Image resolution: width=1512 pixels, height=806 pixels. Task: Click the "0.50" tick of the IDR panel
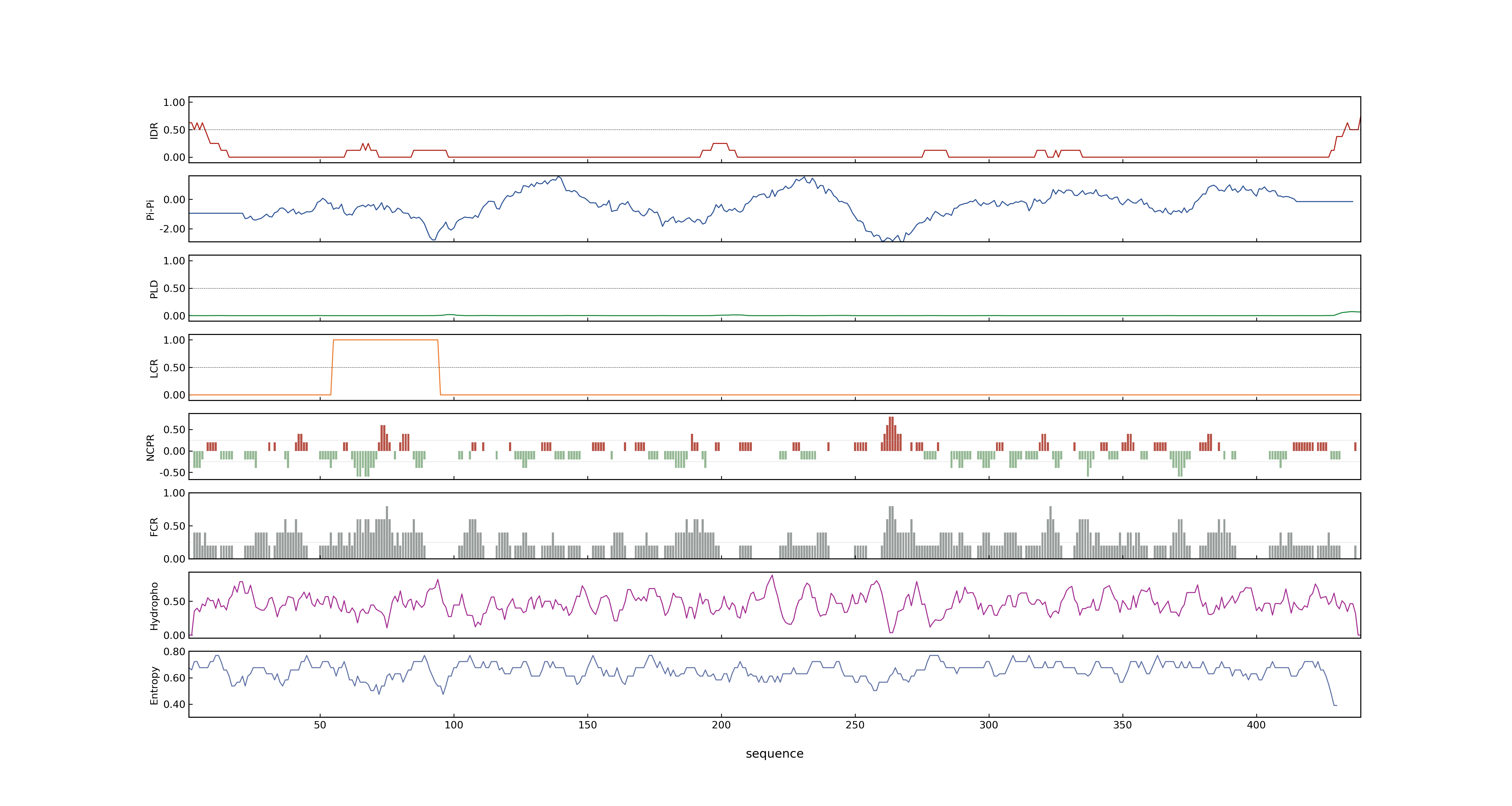[x=174, y=130]
